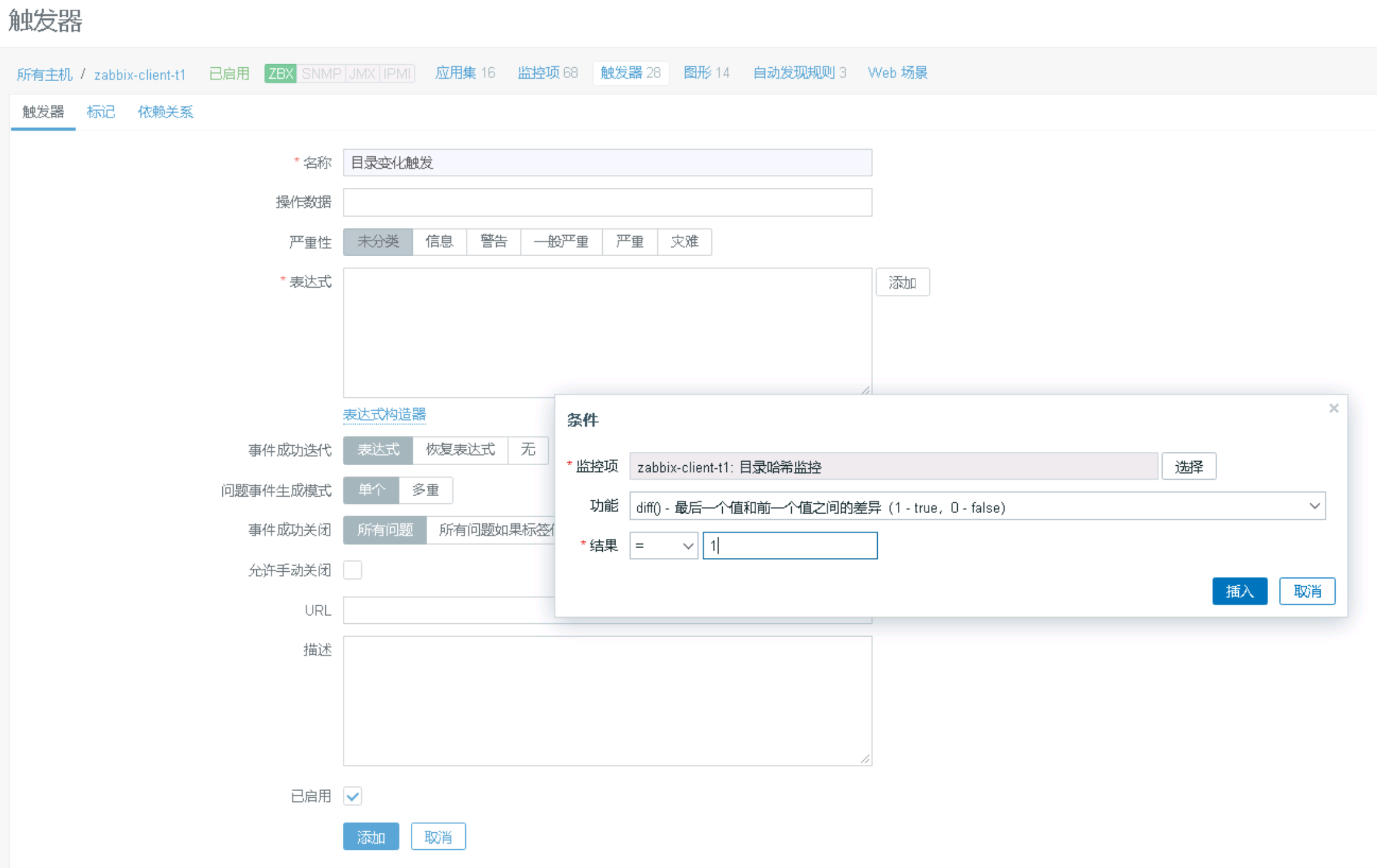Focus the 操作数据 input field
This screenshot has width=1377, height=868.
click(x=607, y=202)
